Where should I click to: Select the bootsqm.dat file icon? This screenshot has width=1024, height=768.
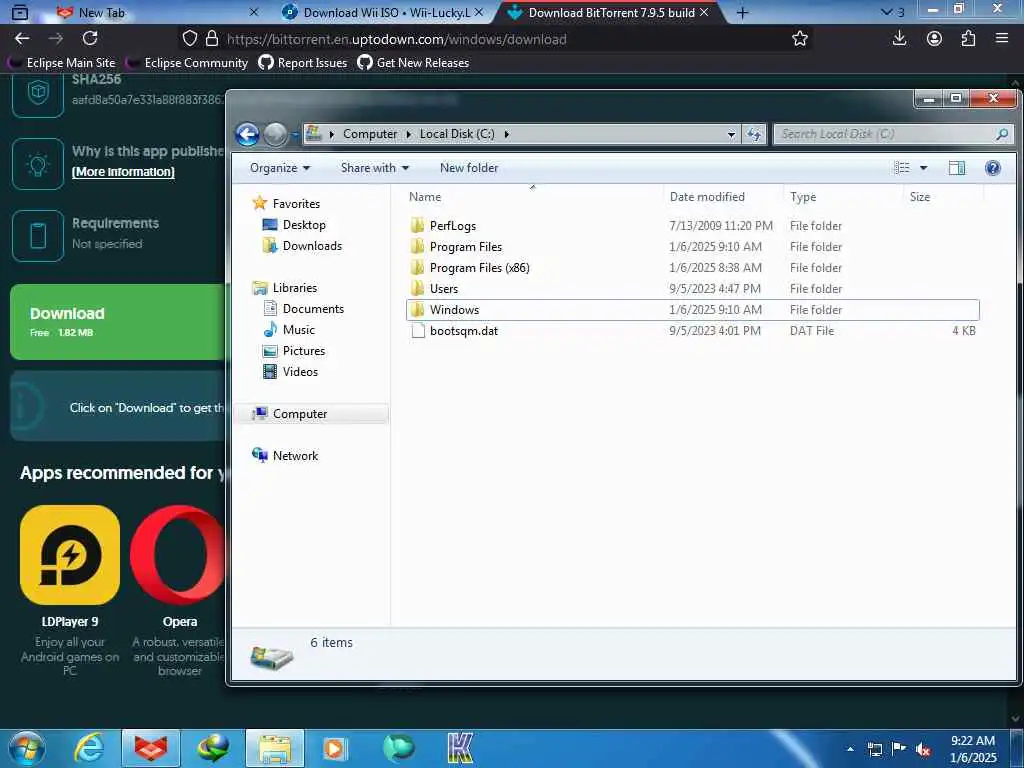(418, 330)
